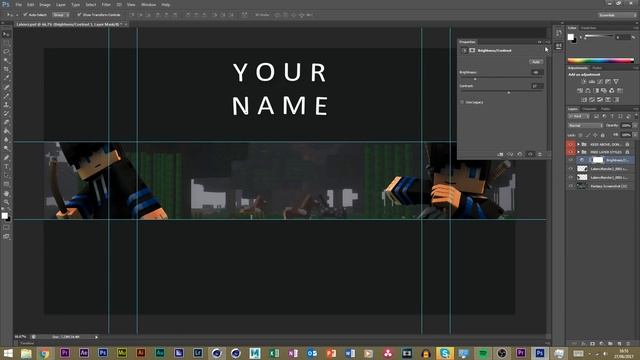Toggle layer visibility in Properties panel footer

point(530,154)
